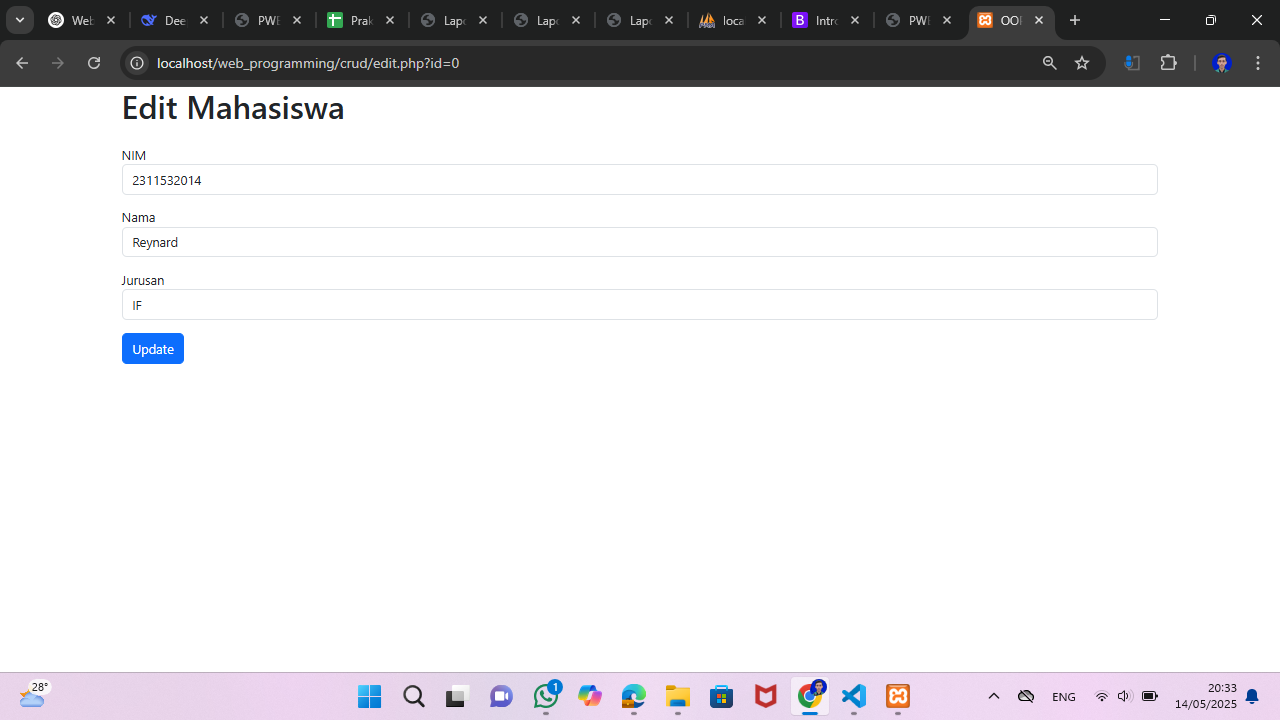Open the Extensions puzzle-piece icon
Viewport: 1280px width, 720px height.
point(1168,62)
